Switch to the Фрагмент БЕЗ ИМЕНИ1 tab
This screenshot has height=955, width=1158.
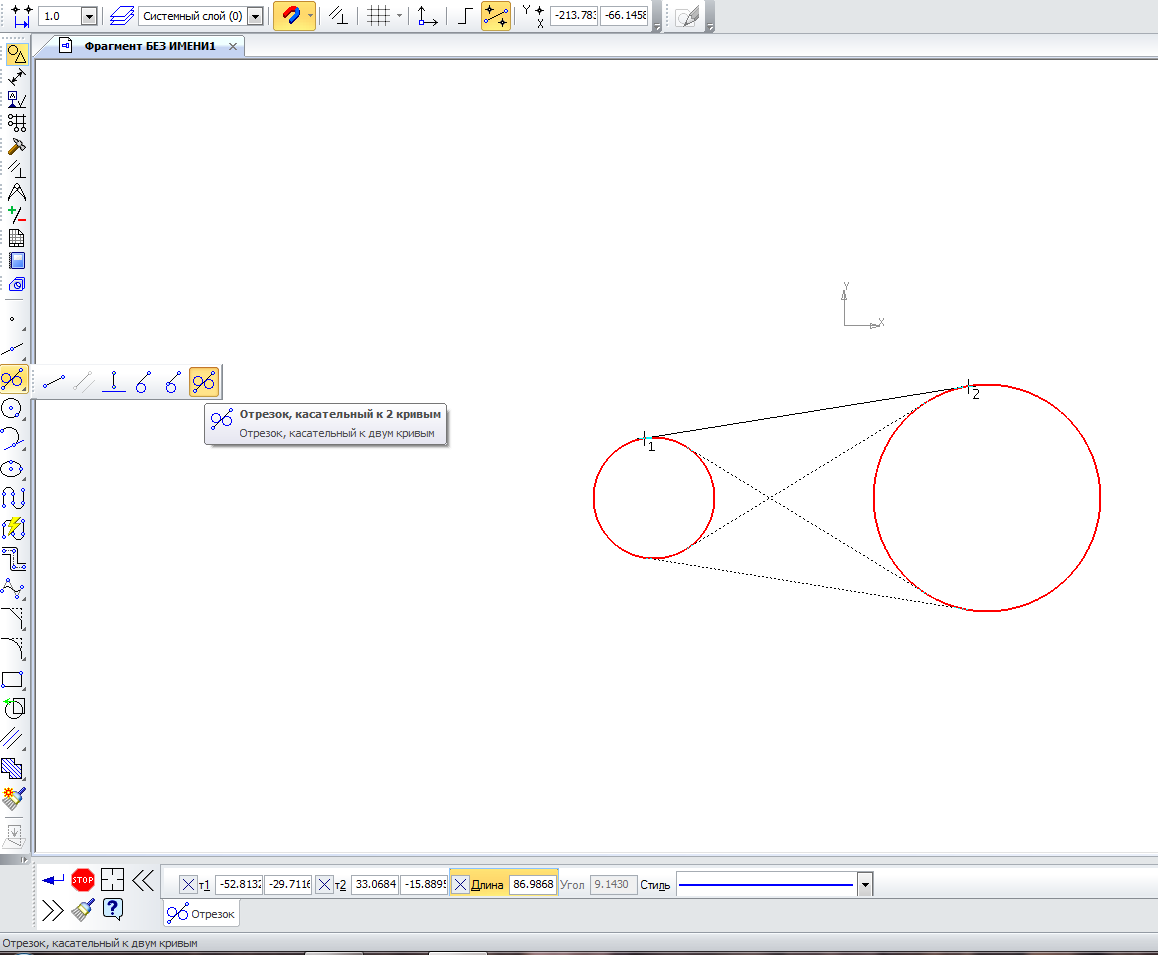click(149, 46)
